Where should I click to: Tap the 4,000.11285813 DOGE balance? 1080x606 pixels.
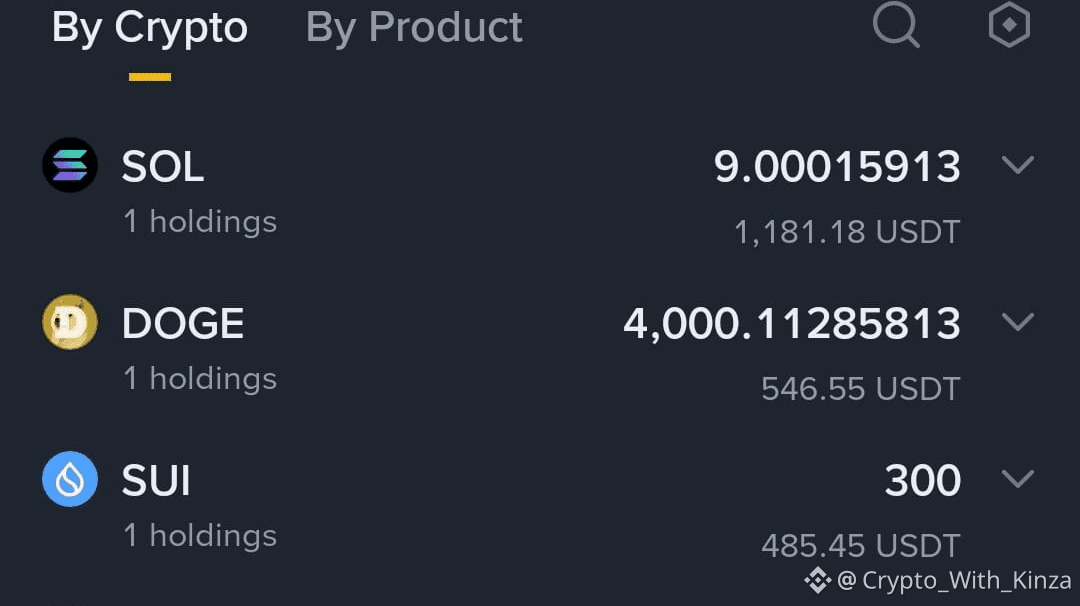792,324
